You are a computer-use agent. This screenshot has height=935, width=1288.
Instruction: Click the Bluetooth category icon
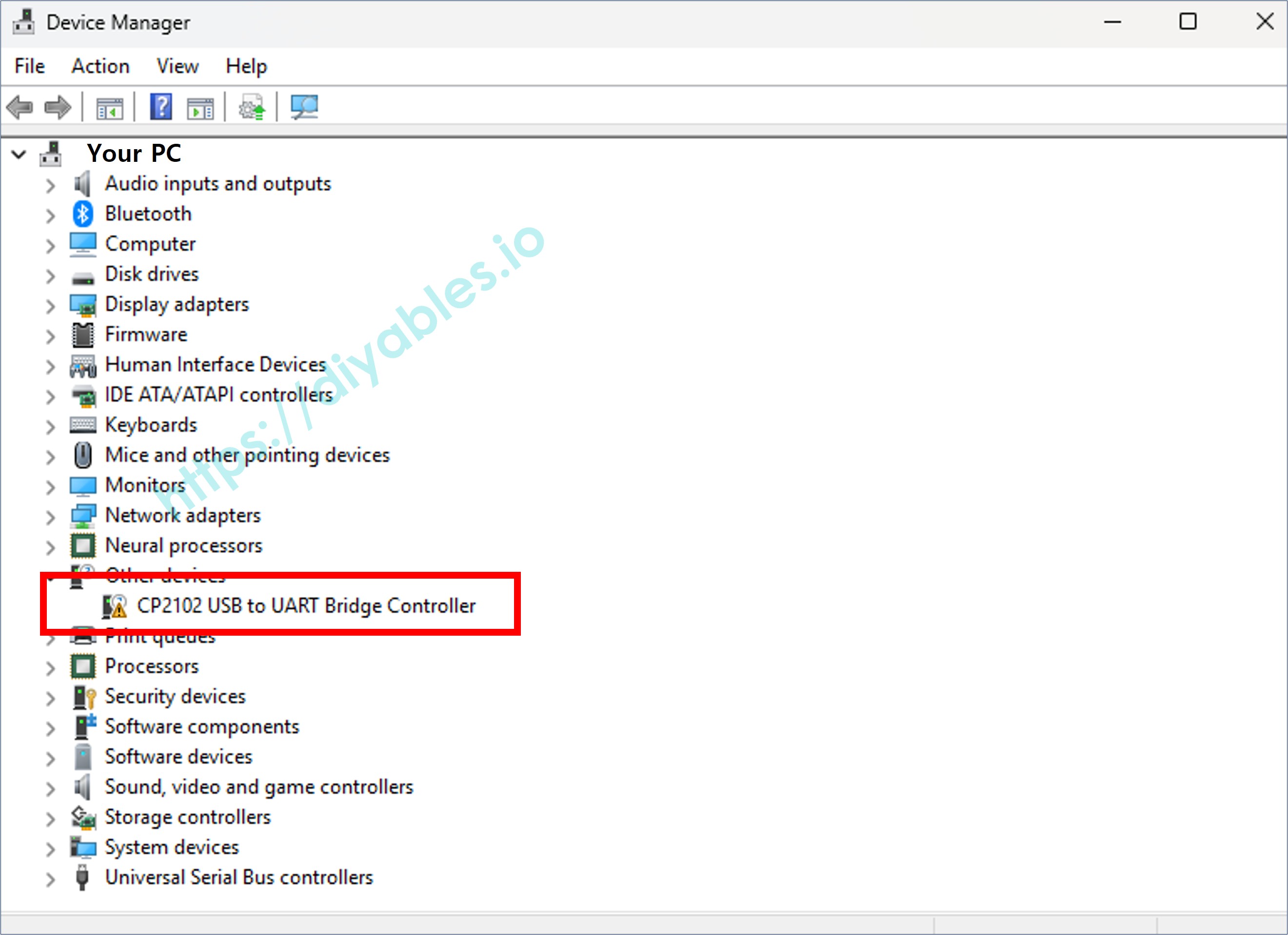tap(83, 214)
